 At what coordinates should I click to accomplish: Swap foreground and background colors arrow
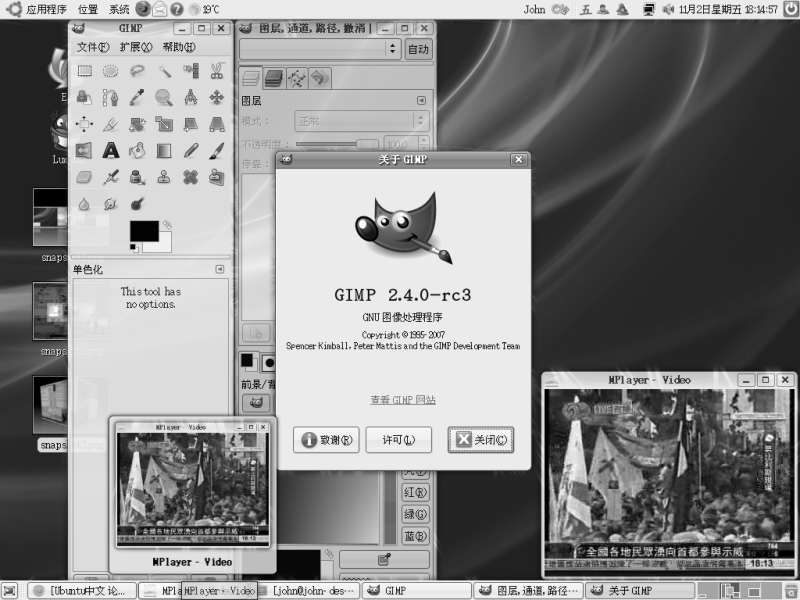click(167, 224)
